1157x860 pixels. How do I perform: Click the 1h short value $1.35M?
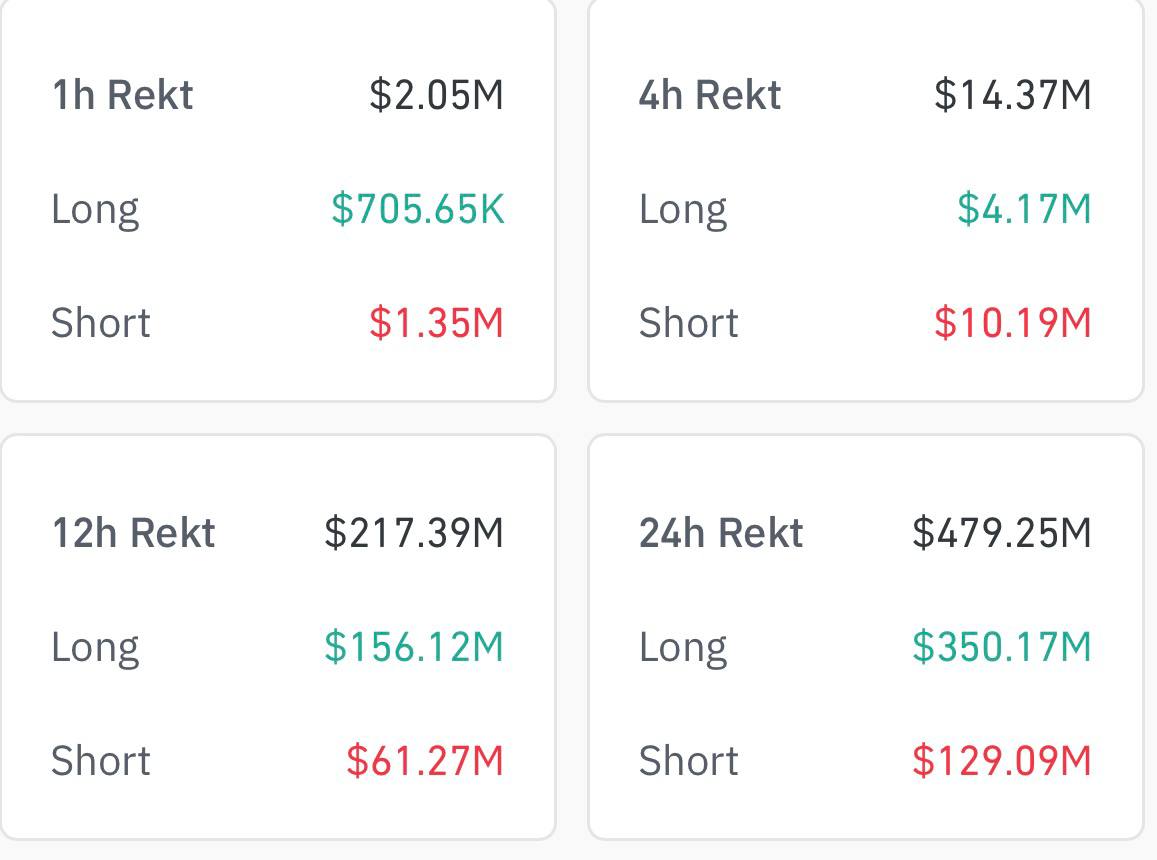(x=436, y=323)
